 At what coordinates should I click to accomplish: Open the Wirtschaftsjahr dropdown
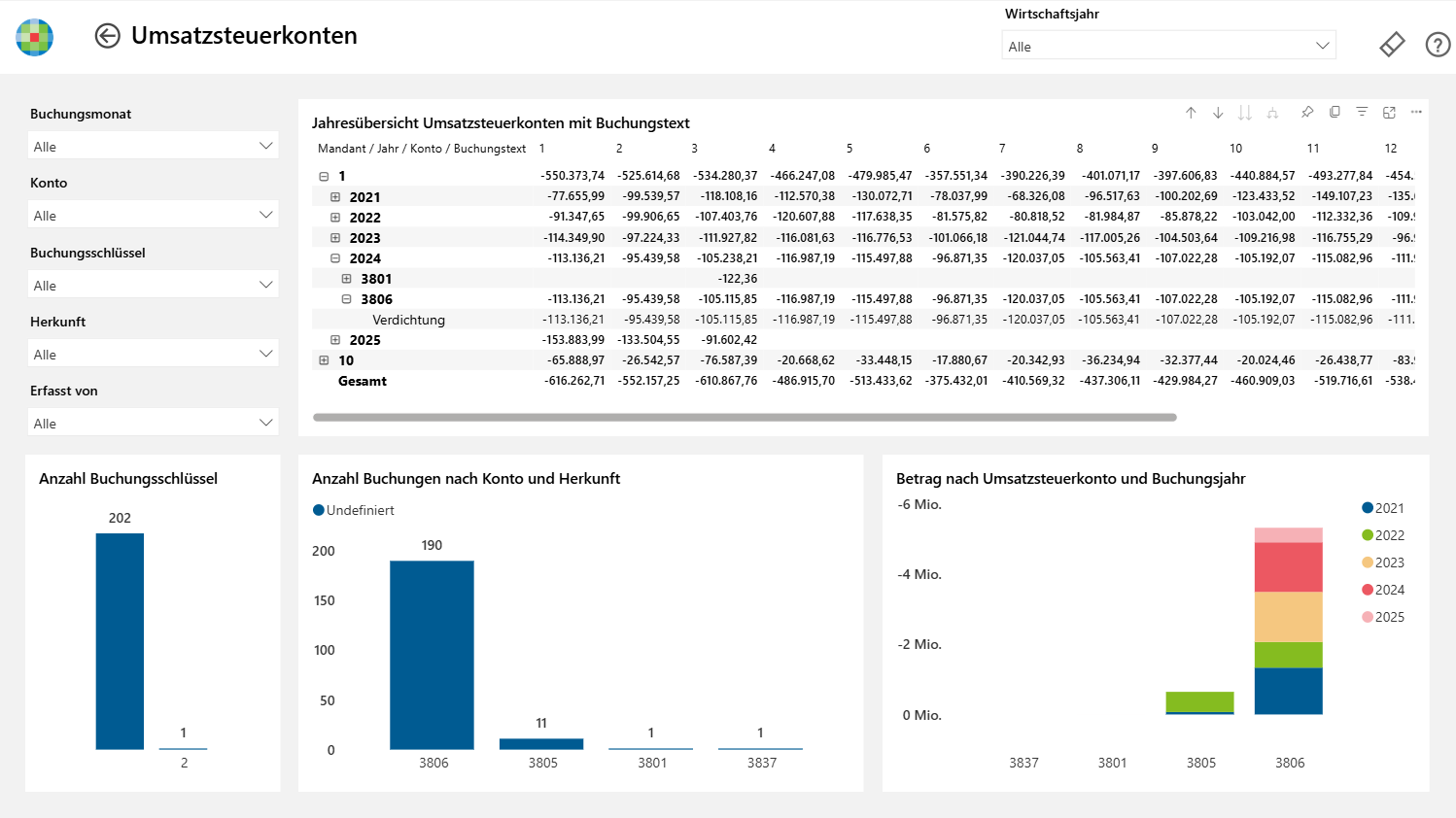tap(1168, 46)
